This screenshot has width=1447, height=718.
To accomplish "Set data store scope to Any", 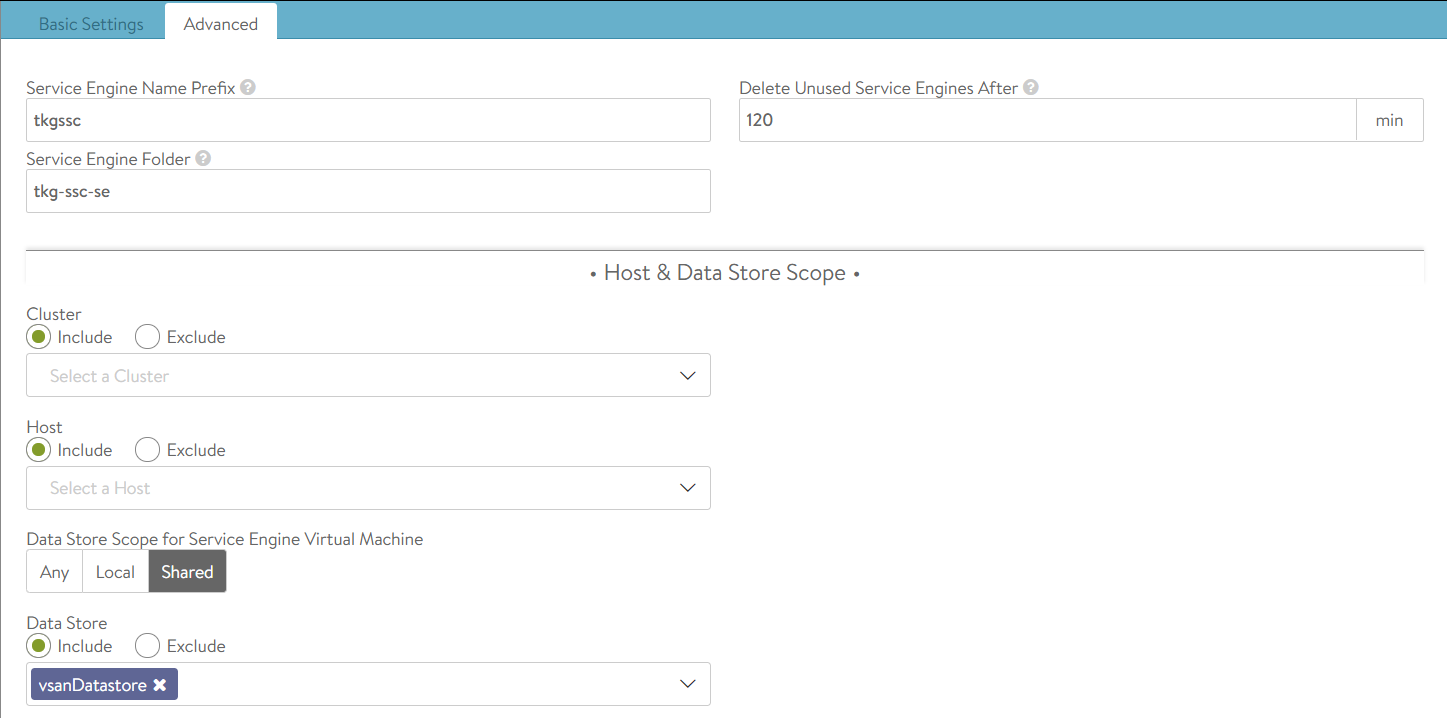I will click(x=55, y=572).
